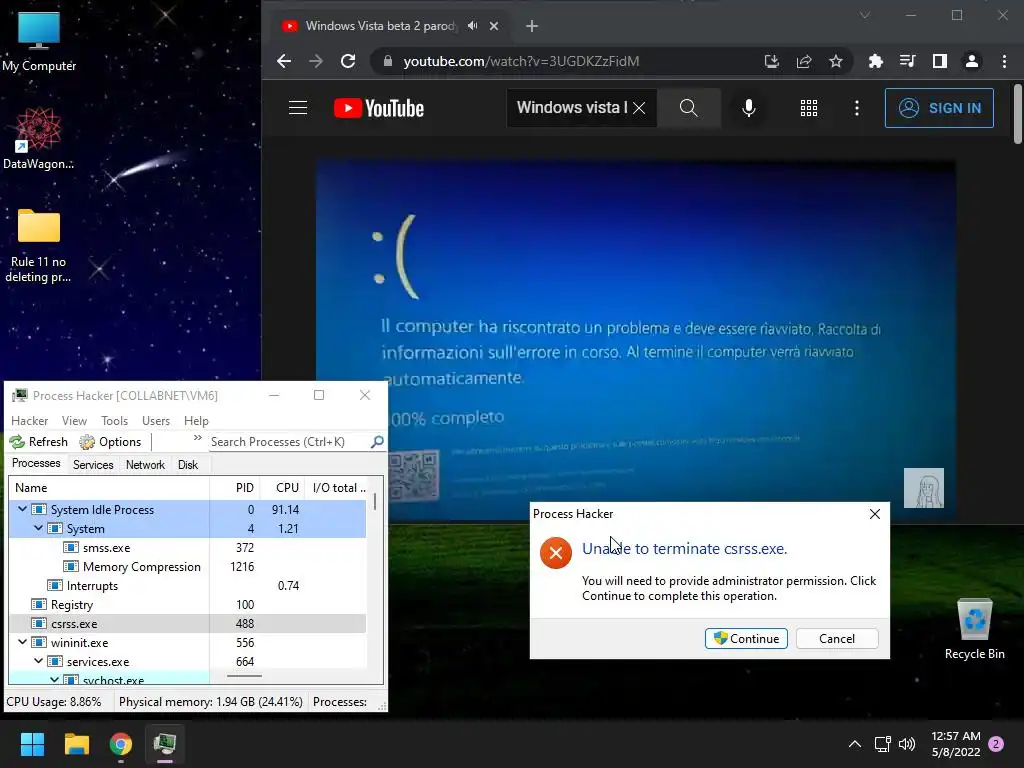Viewport: 1024px width, 768px height.
Task: Mute the tab audio speaker icon
Action: 473,26
